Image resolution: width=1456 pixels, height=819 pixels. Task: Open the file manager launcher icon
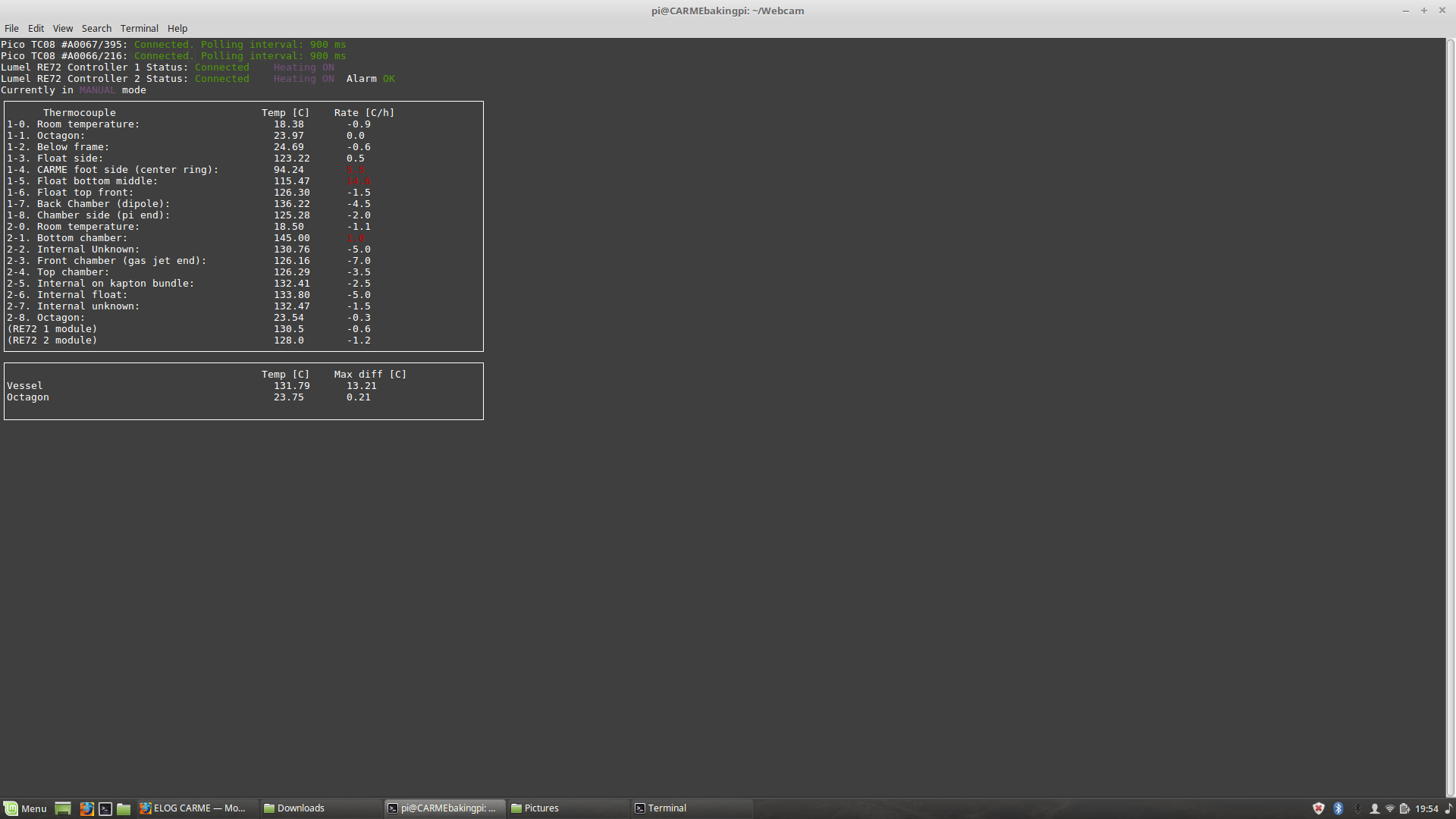[x=123, y=808]
